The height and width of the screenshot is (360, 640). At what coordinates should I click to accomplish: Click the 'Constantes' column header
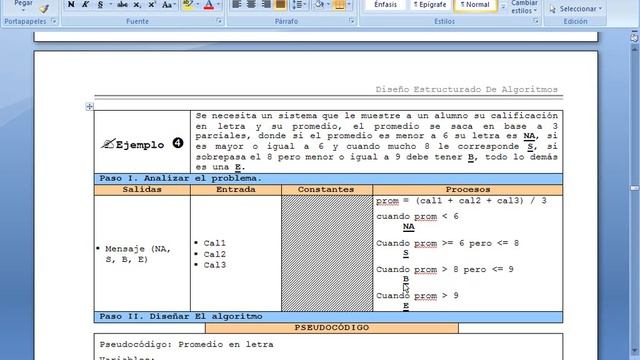pyautogui.click(x=326, y=189)
